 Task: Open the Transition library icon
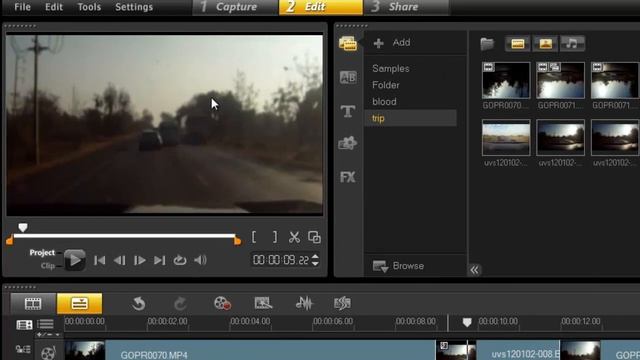[348, 77]
